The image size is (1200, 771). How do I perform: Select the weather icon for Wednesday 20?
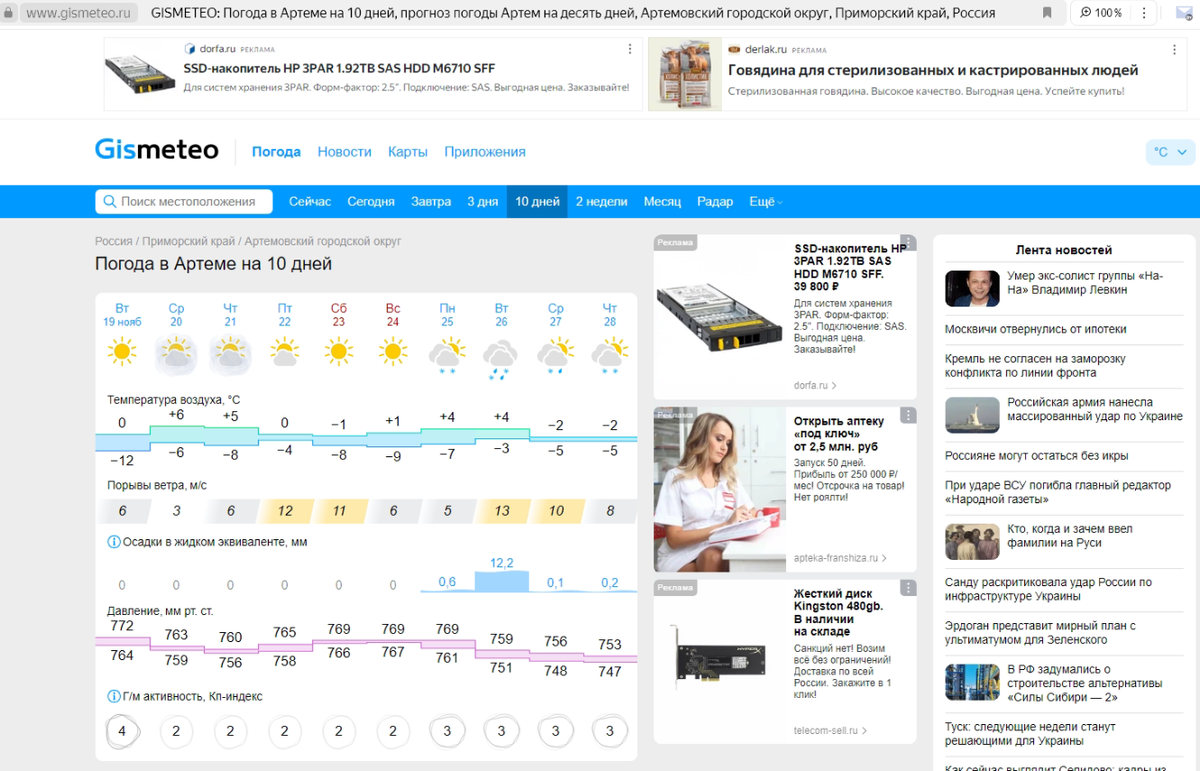point(176,353)
